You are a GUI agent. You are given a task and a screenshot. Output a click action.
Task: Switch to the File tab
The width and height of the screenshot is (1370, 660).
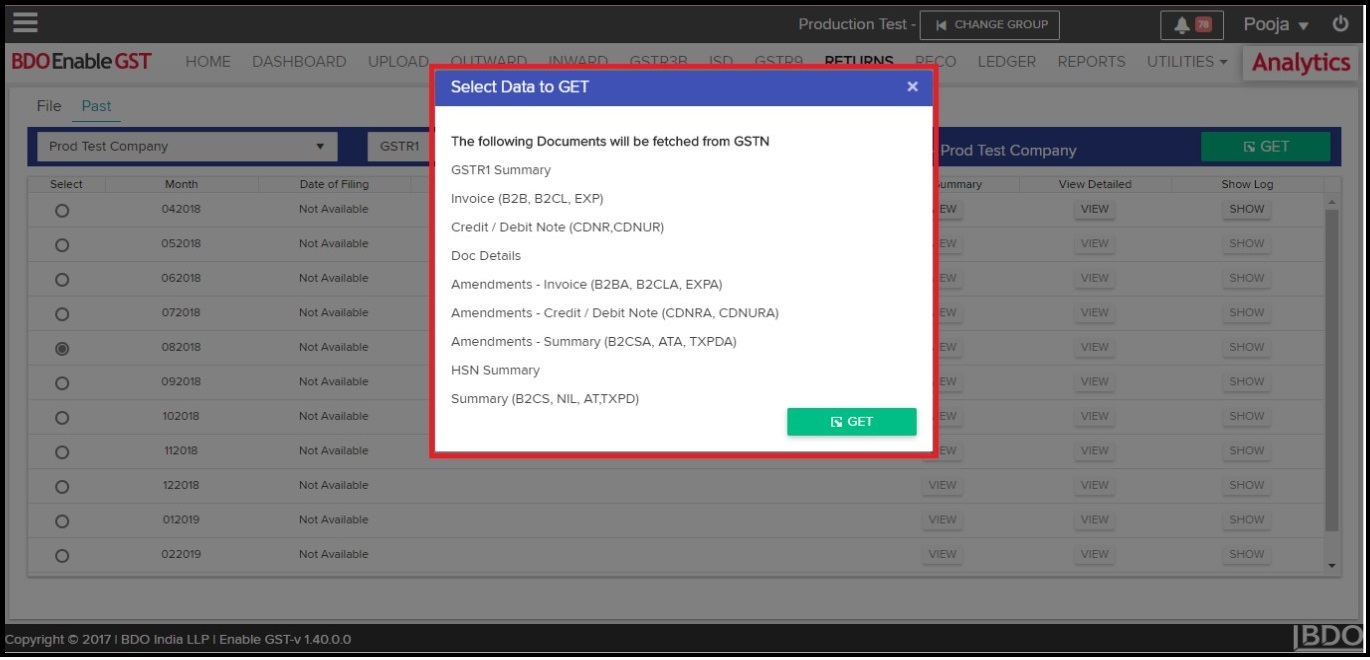click(x=49, y=106)
